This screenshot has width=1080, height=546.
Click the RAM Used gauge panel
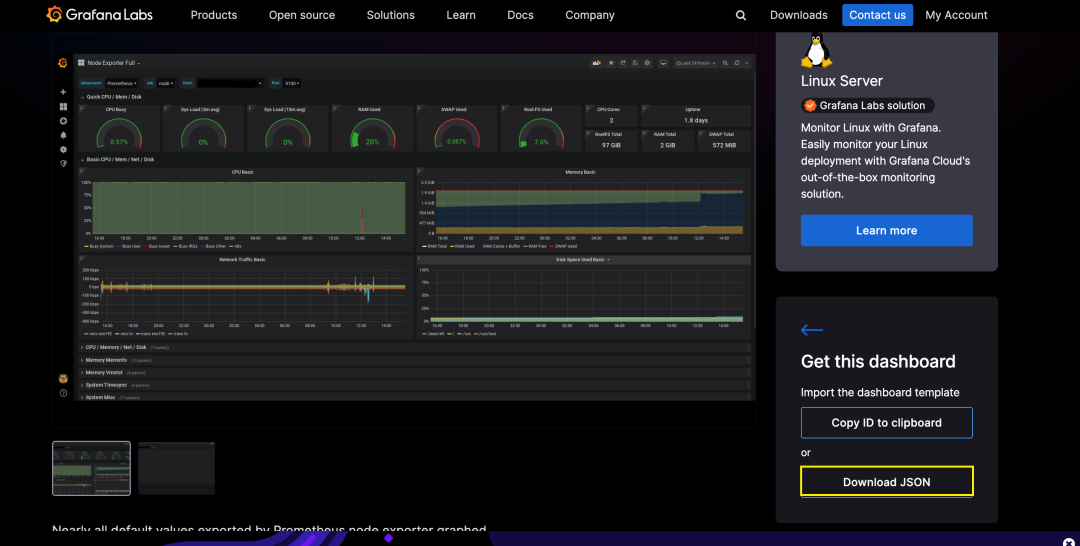coord(372,127)
